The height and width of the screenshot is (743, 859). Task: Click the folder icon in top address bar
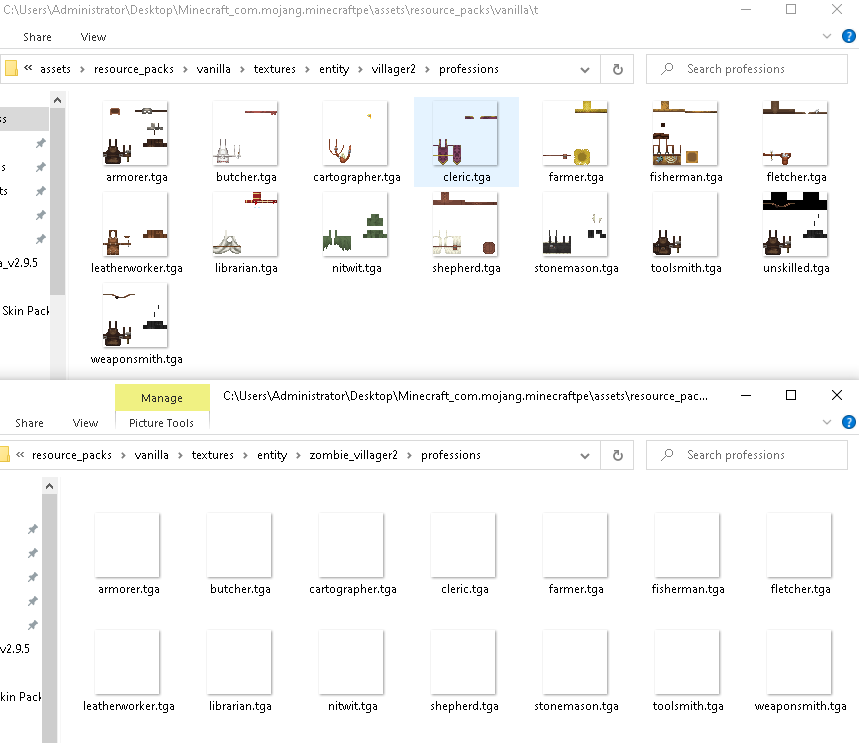tap(11, 69)
